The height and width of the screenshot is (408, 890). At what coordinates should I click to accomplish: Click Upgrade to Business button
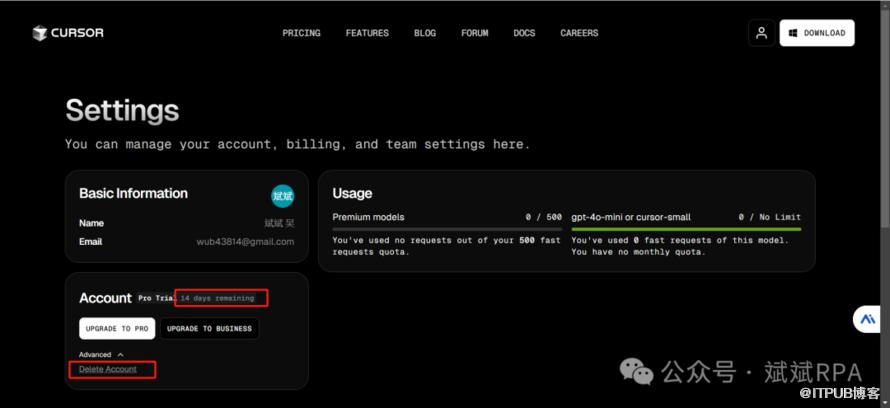pyautogui.click(x=209, y=328)
